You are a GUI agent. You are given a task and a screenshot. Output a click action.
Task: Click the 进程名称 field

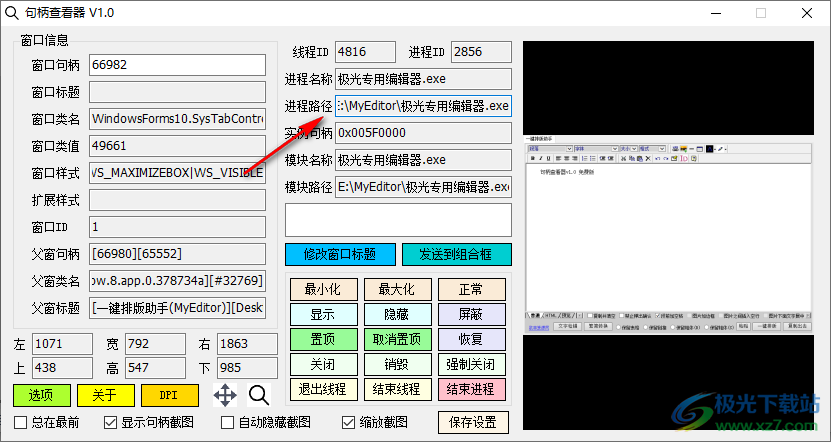pos(423,79)
